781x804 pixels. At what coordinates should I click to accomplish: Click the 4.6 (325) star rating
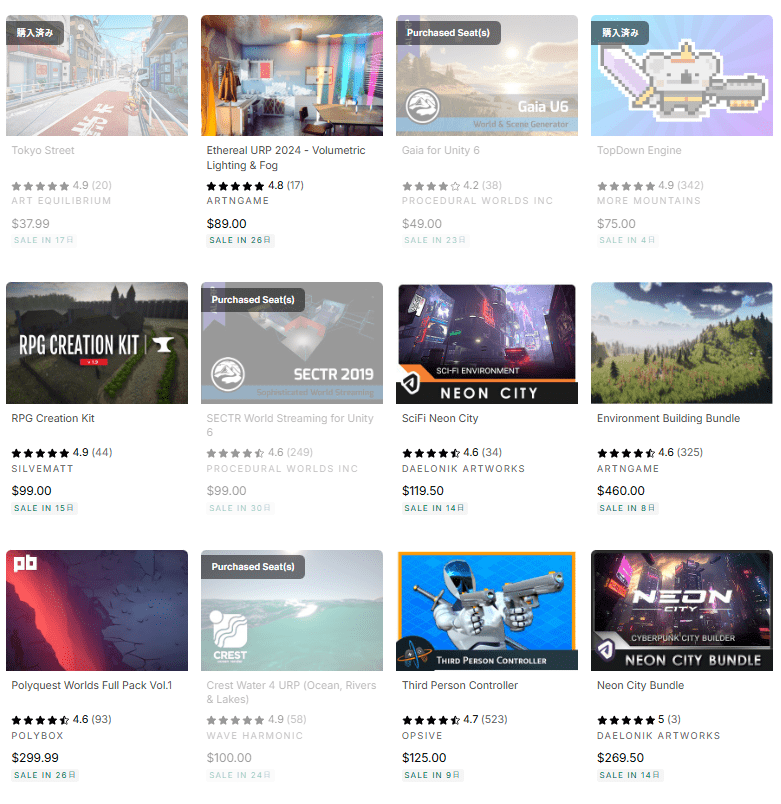[x=650, y=452]
